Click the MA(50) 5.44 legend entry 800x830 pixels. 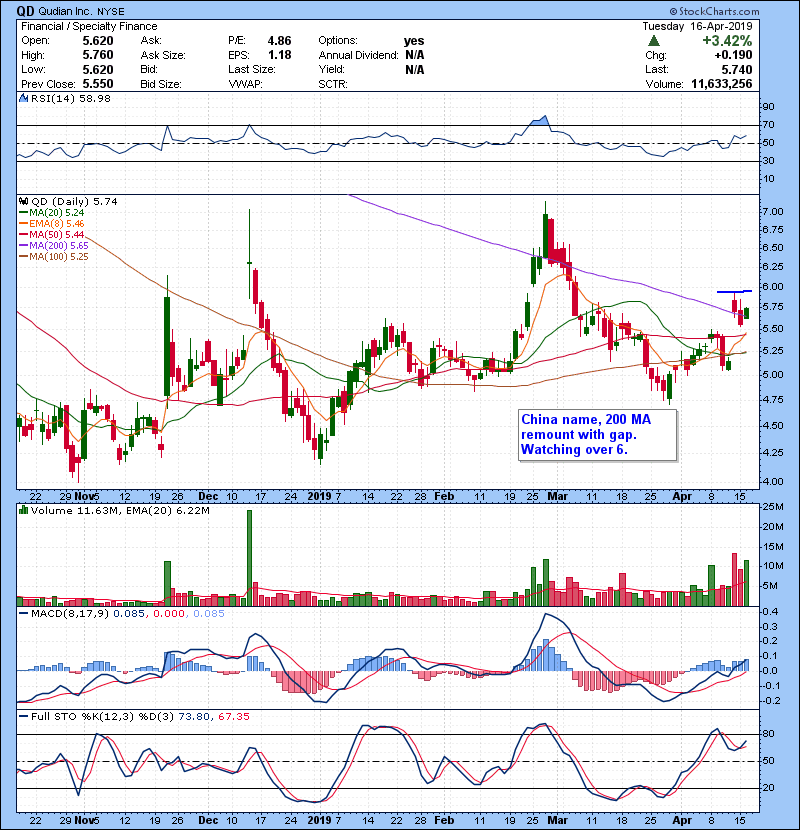click(x=51, y=234)
